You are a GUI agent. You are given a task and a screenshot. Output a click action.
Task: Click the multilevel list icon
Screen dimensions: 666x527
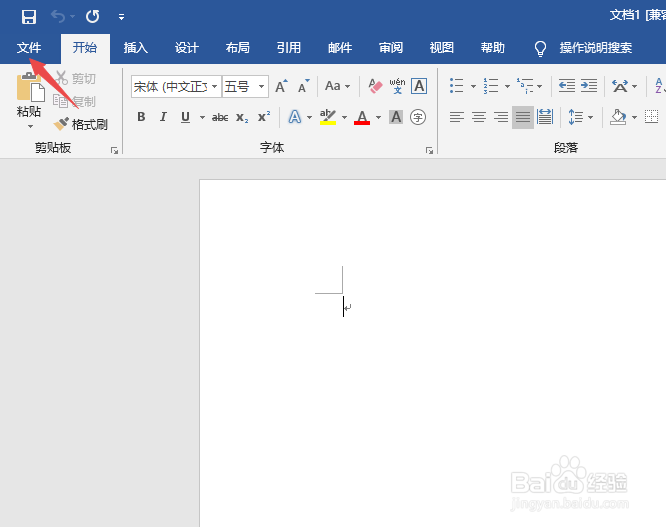(525, 86)
